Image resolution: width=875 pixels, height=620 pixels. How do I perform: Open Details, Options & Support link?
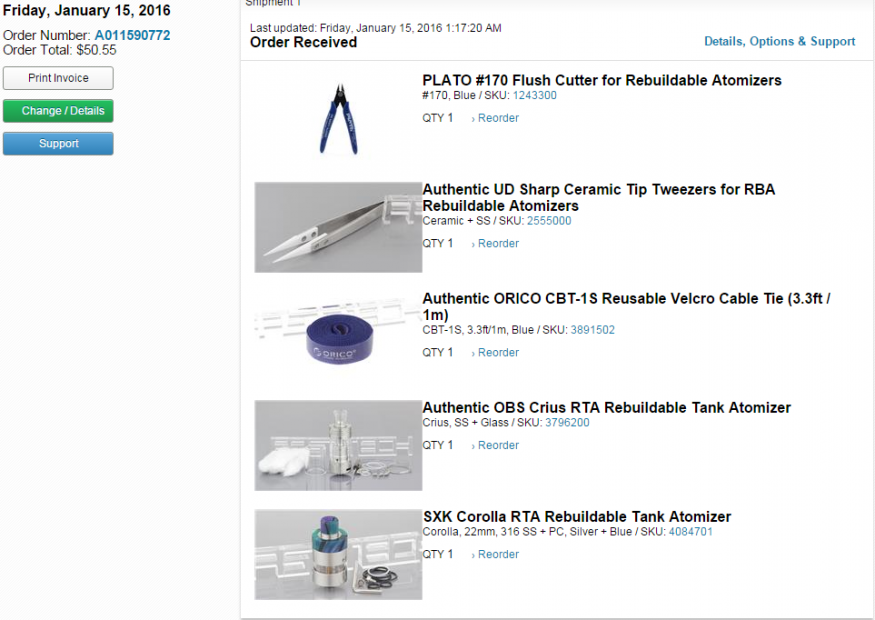click(x=779, y=41)
